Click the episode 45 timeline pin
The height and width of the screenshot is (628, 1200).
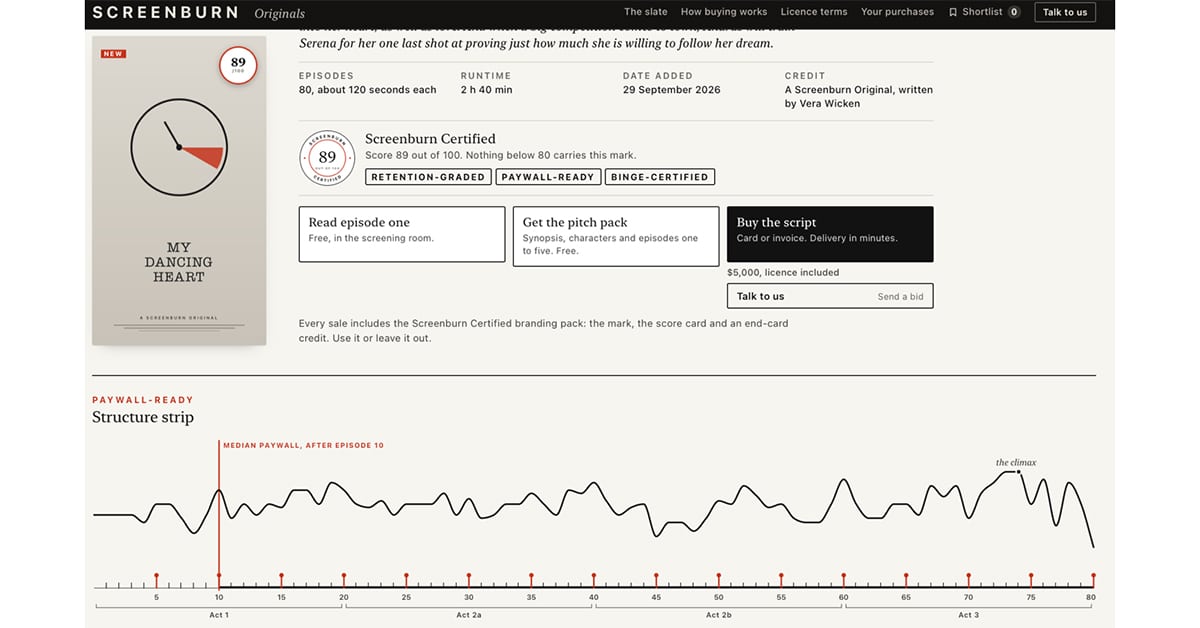pos(656,581)
